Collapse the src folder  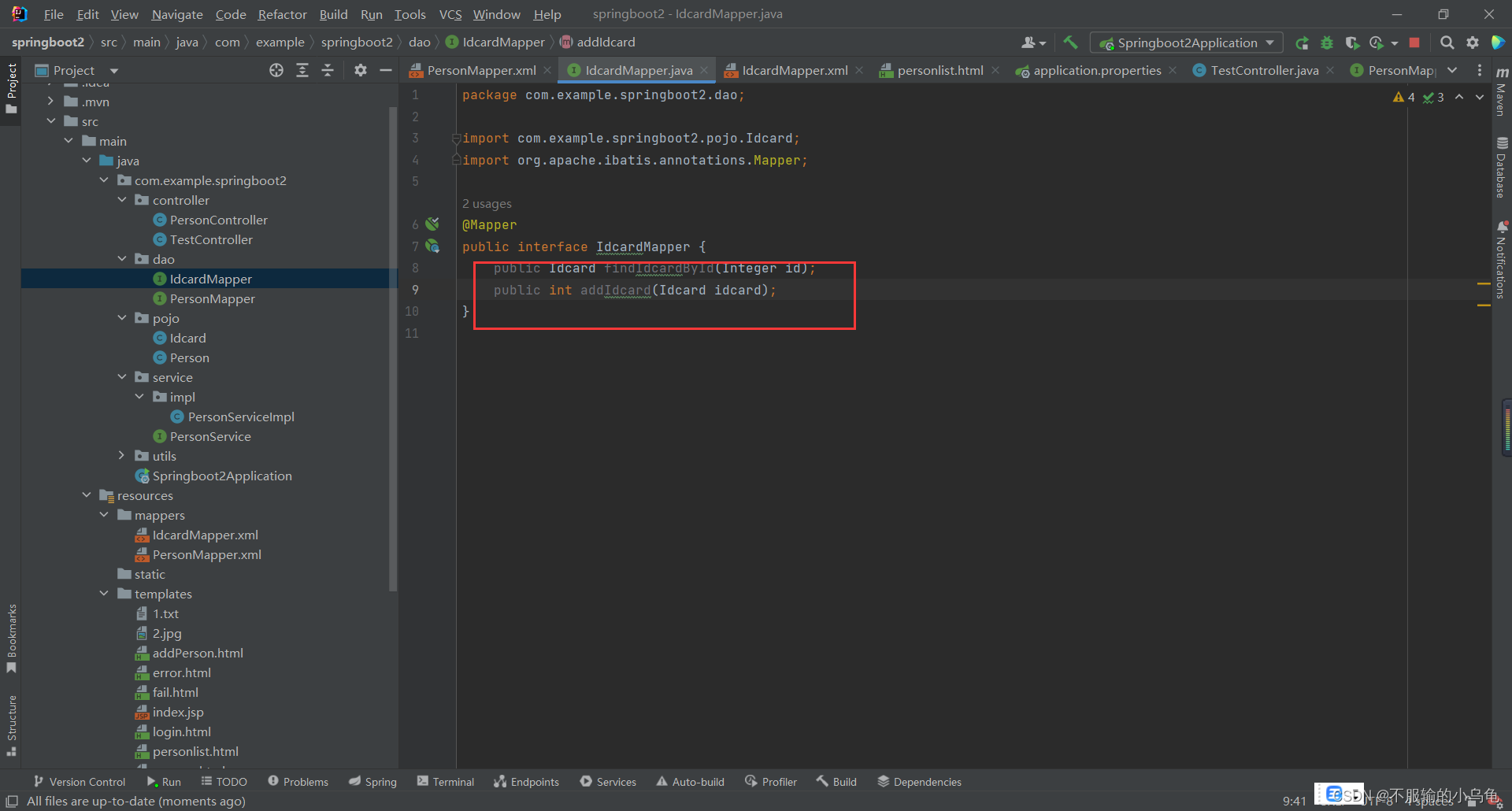coord(50,120)
